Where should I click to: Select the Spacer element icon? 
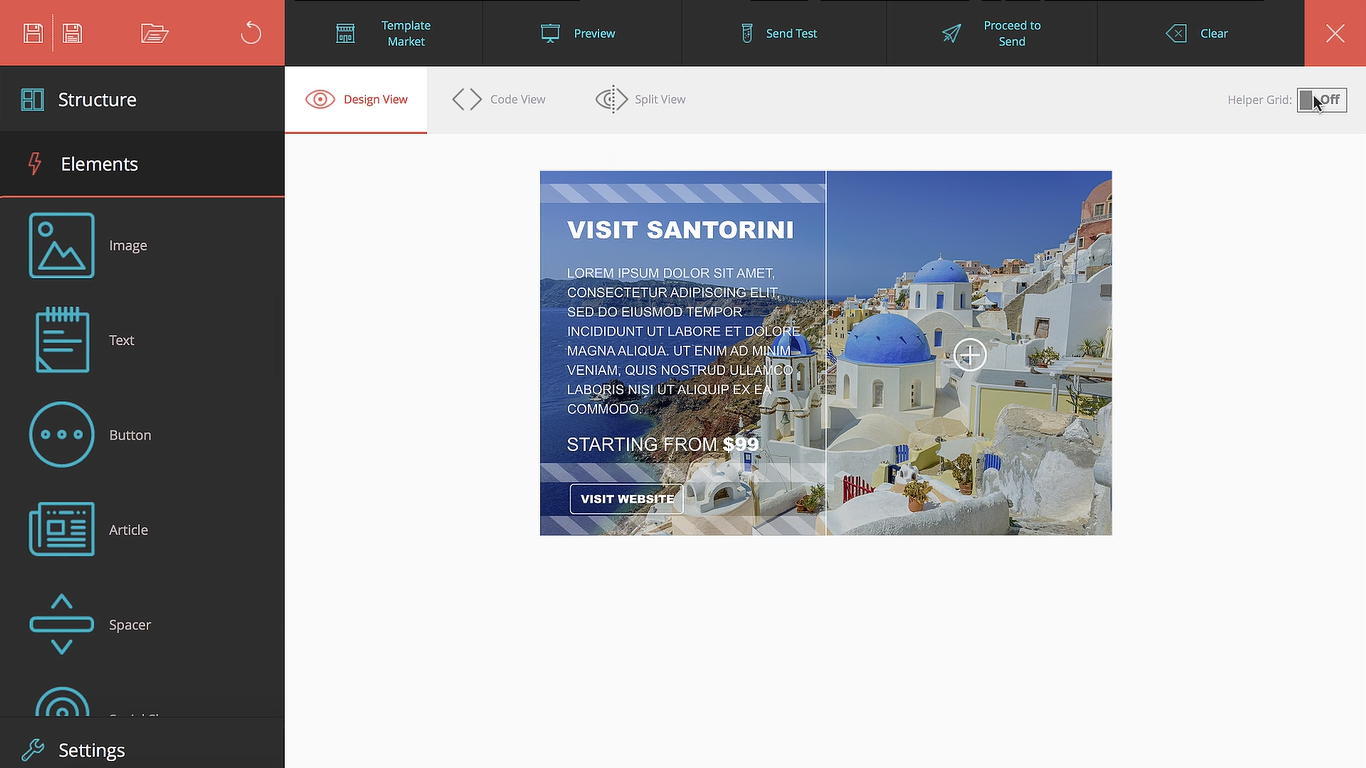tap(62, 624)
